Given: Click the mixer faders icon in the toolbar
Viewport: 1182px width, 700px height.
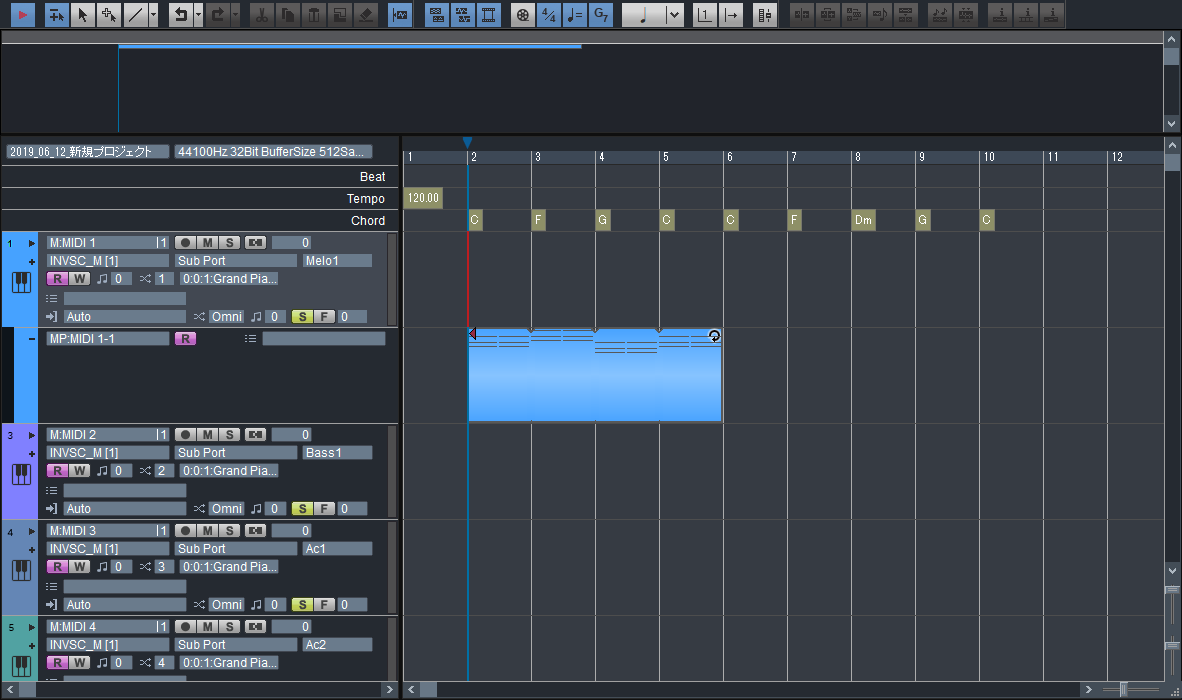Looking at the screenshot, I should click(x=765, y=15).
